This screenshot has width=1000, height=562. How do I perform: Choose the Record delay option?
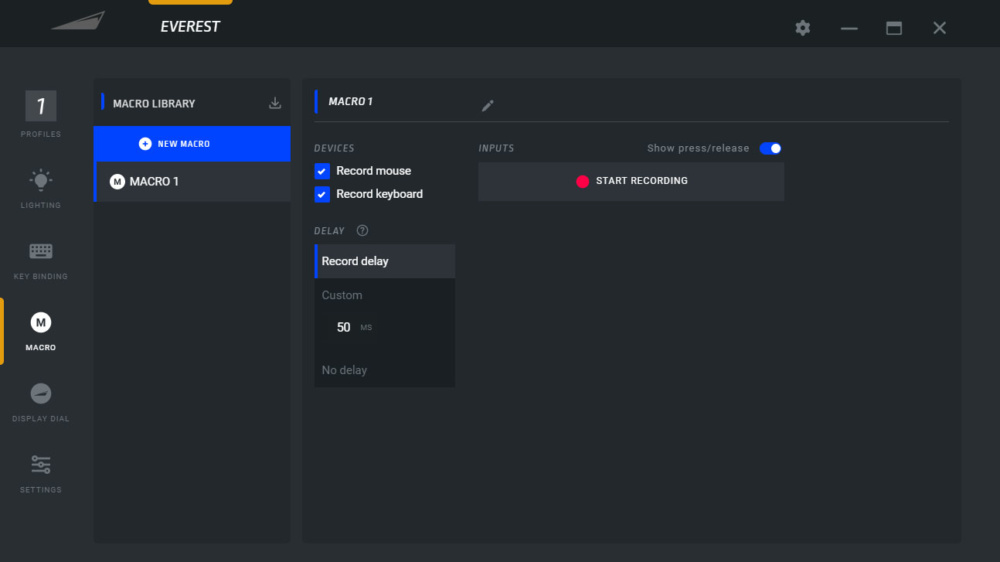click(385, 261)
